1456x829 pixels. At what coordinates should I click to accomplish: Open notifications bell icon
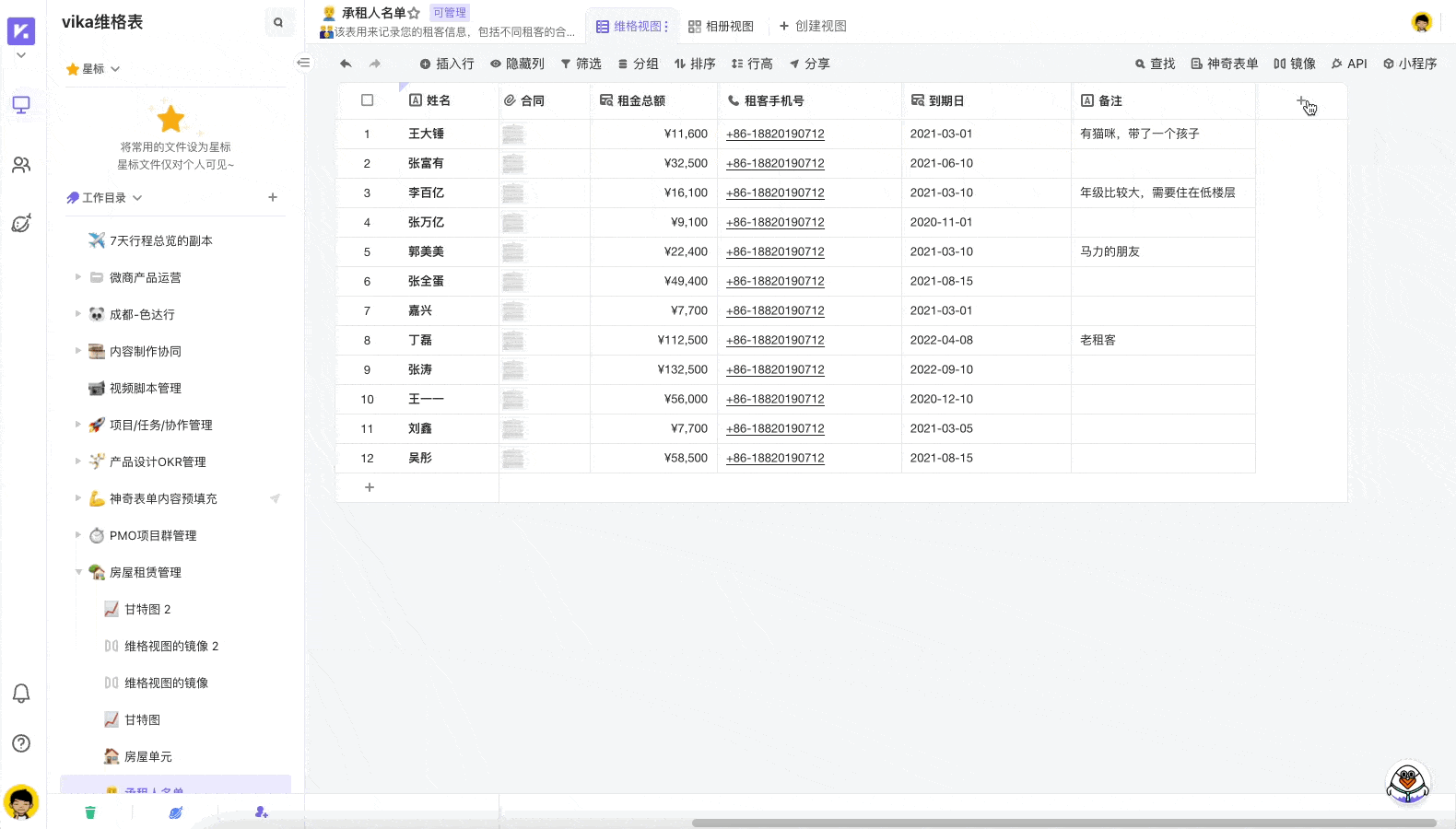21,694
